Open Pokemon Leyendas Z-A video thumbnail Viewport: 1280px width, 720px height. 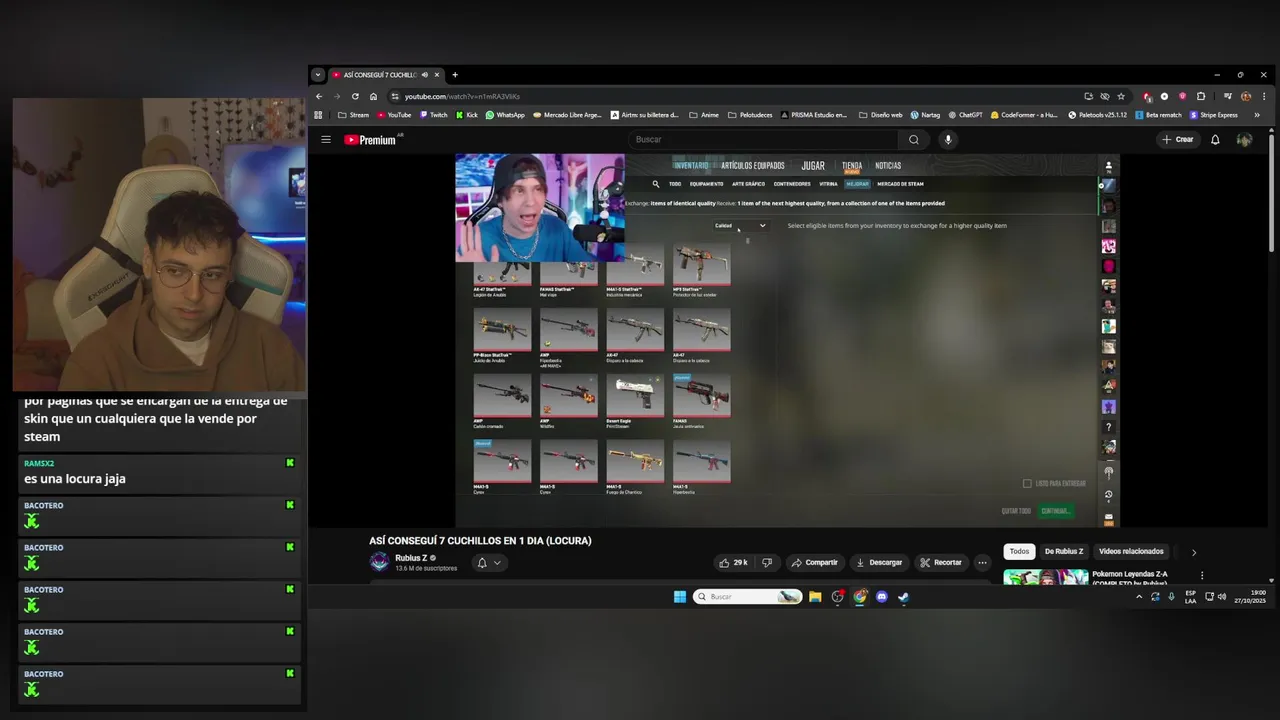tap(1045, 577)
